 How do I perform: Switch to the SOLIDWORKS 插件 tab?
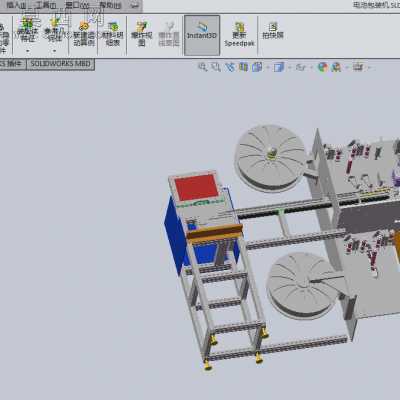click(12, 64)
